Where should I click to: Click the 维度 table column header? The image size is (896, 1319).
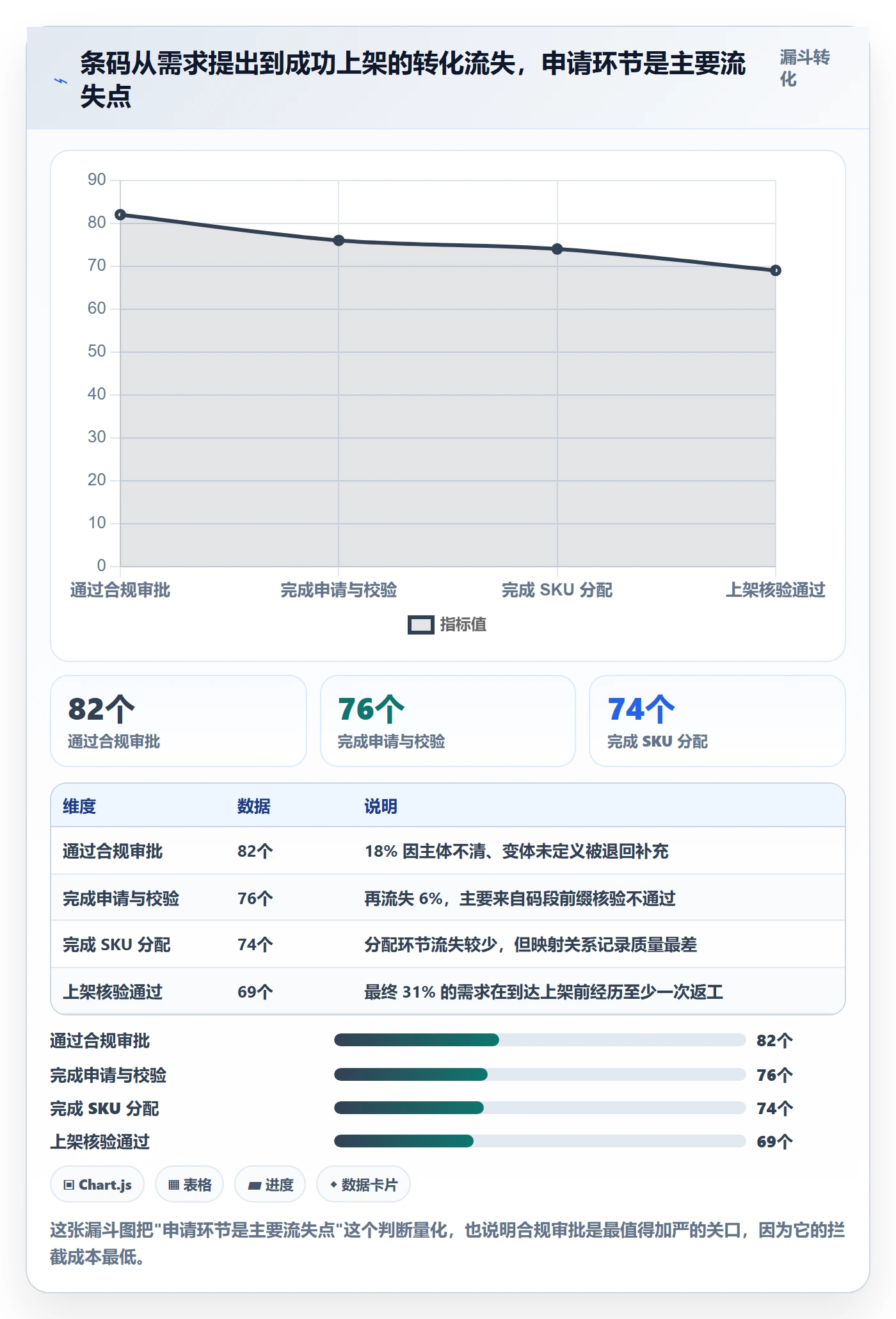(x=79, y=806)
